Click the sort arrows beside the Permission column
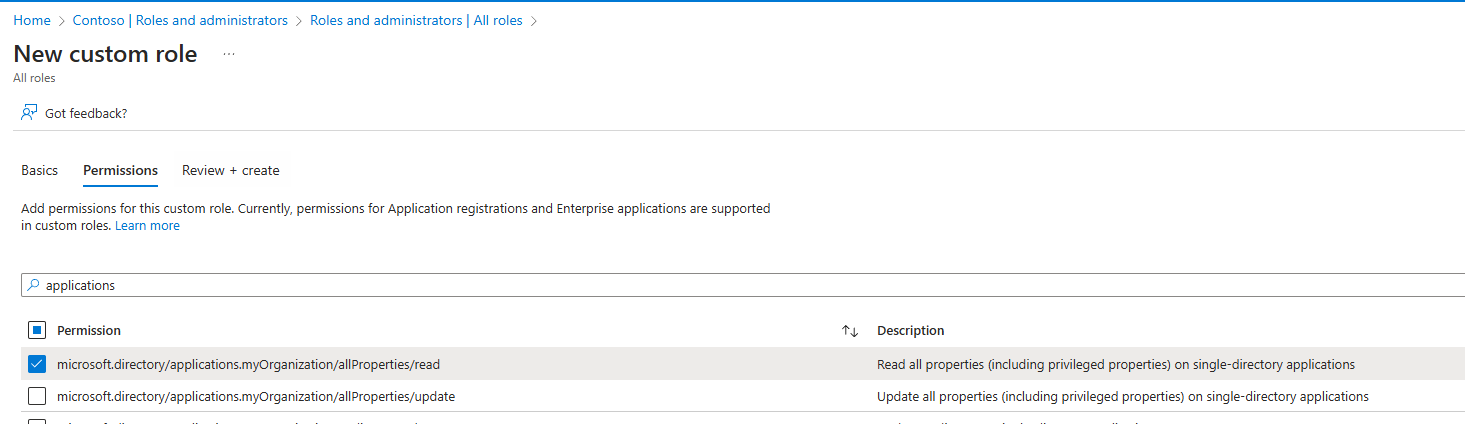Viewport: 1465px width, 424px height. click(x=850, y=330)
